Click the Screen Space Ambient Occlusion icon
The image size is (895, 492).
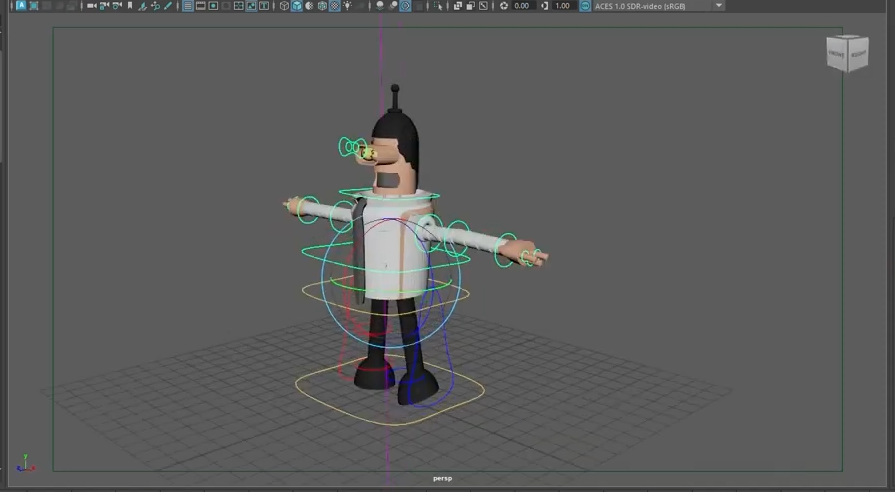coord(380,6)
